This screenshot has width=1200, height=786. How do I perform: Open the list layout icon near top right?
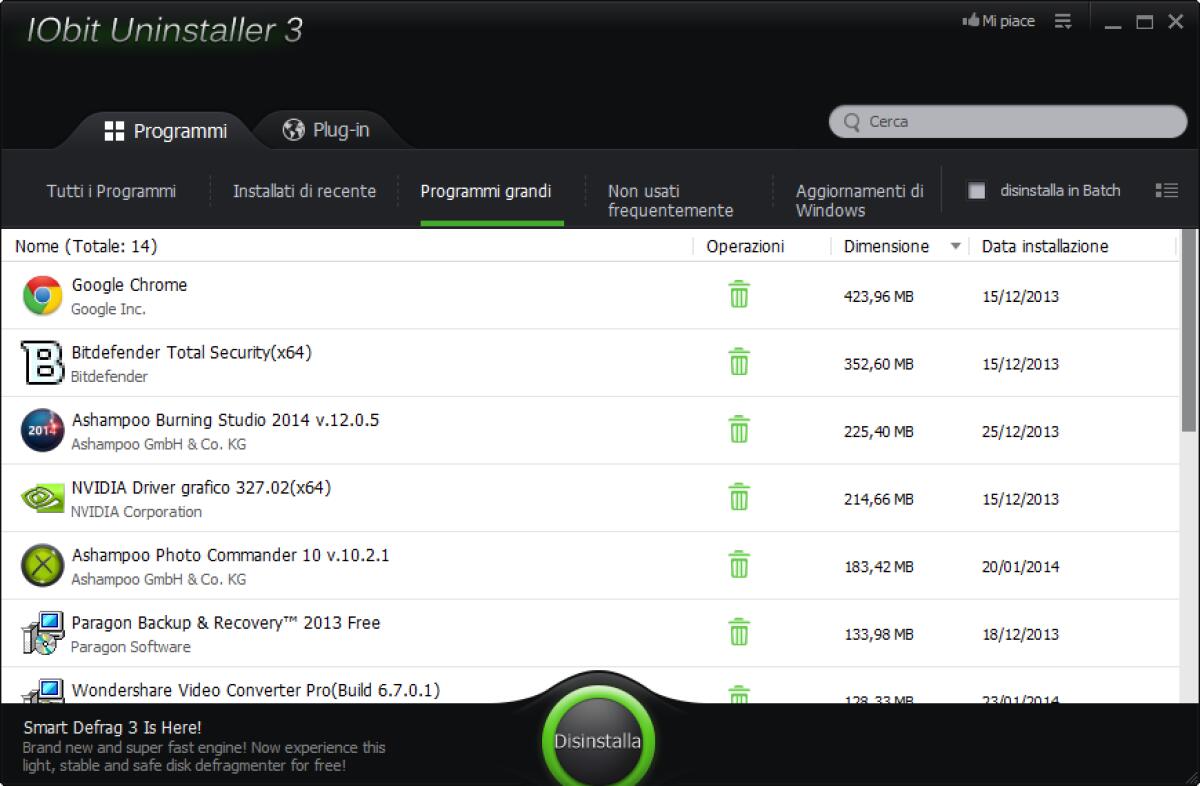[x=1166, y=190]
